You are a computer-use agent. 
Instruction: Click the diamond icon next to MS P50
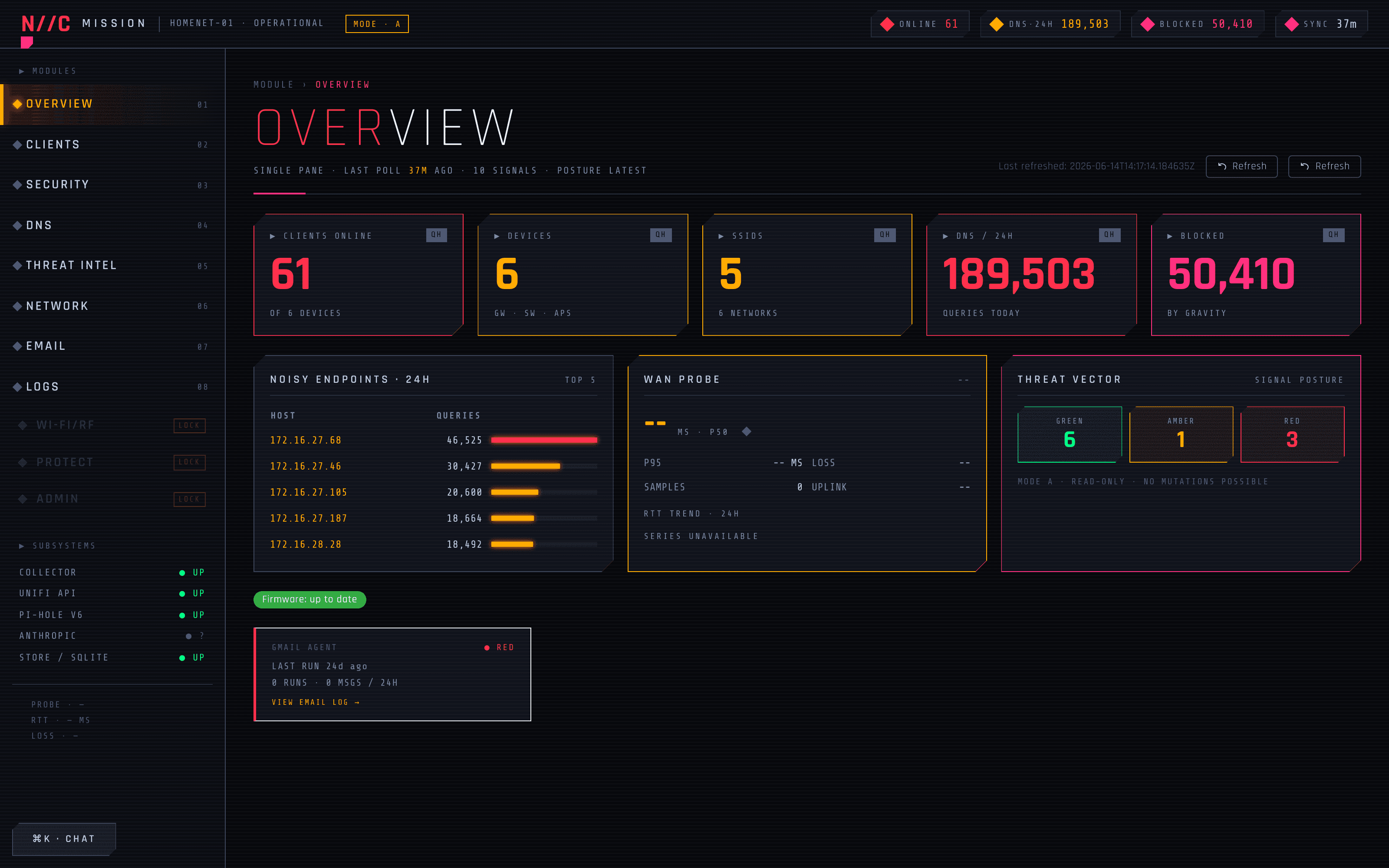746,432
